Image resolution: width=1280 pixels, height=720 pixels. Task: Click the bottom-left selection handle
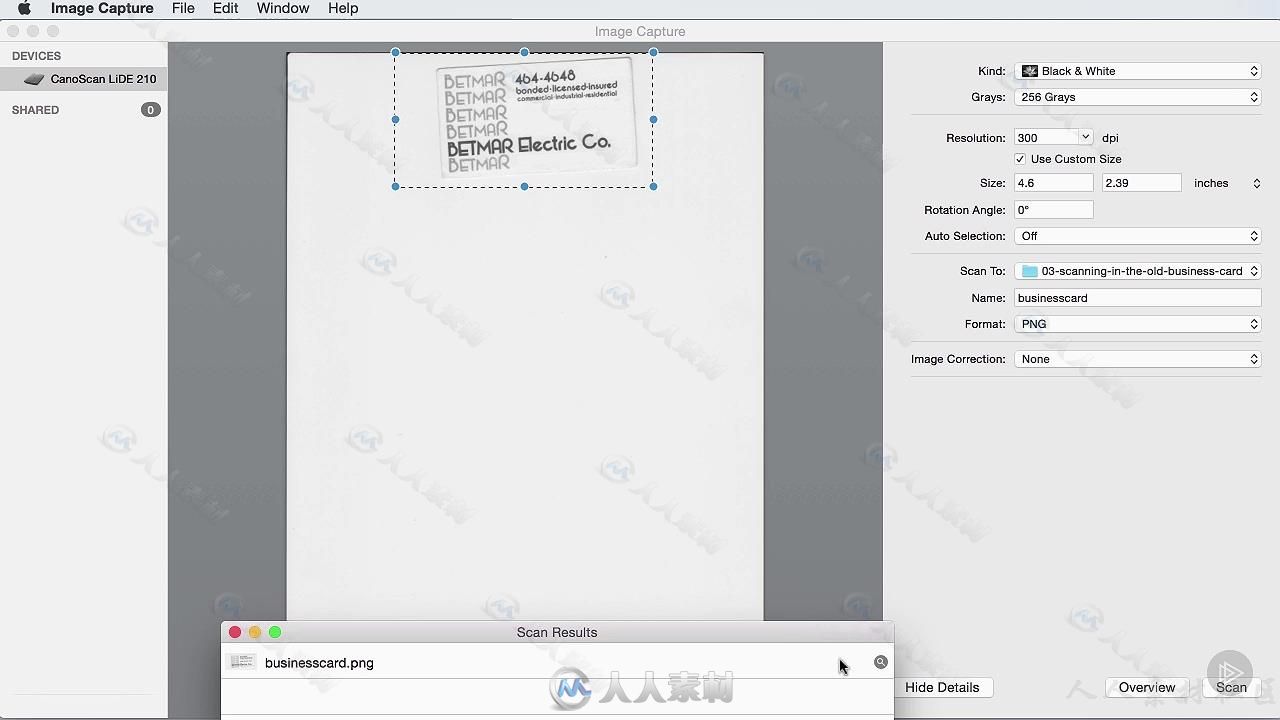pyautogui.click(x=395, y=186)
